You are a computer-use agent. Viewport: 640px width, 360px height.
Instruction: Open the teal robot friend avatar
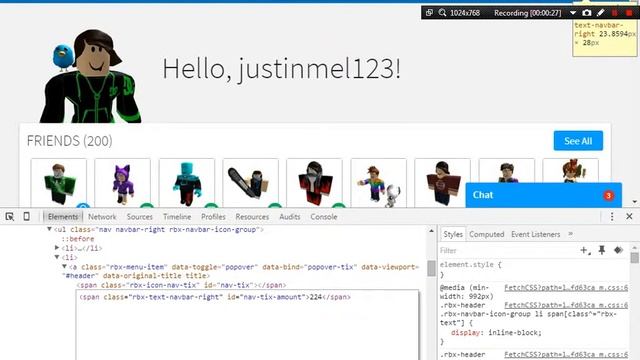pyautogui.click(x=187, y=183)
